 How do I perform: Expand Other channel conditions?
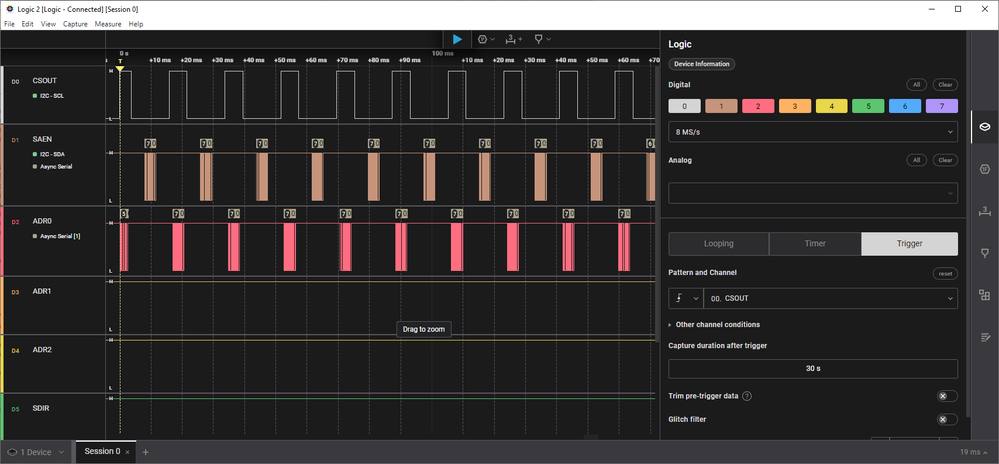[716, 325]
